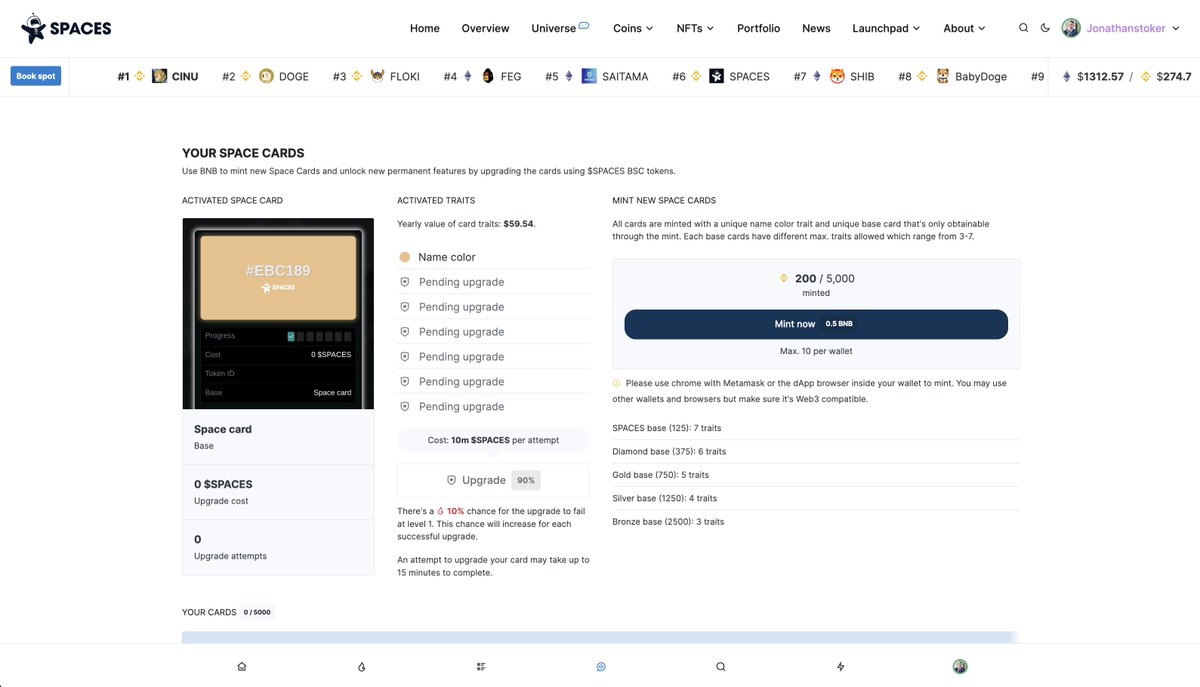Click the yearly value $59.54 text
This screenshot has height=687, width=1200.
[518, 224]
